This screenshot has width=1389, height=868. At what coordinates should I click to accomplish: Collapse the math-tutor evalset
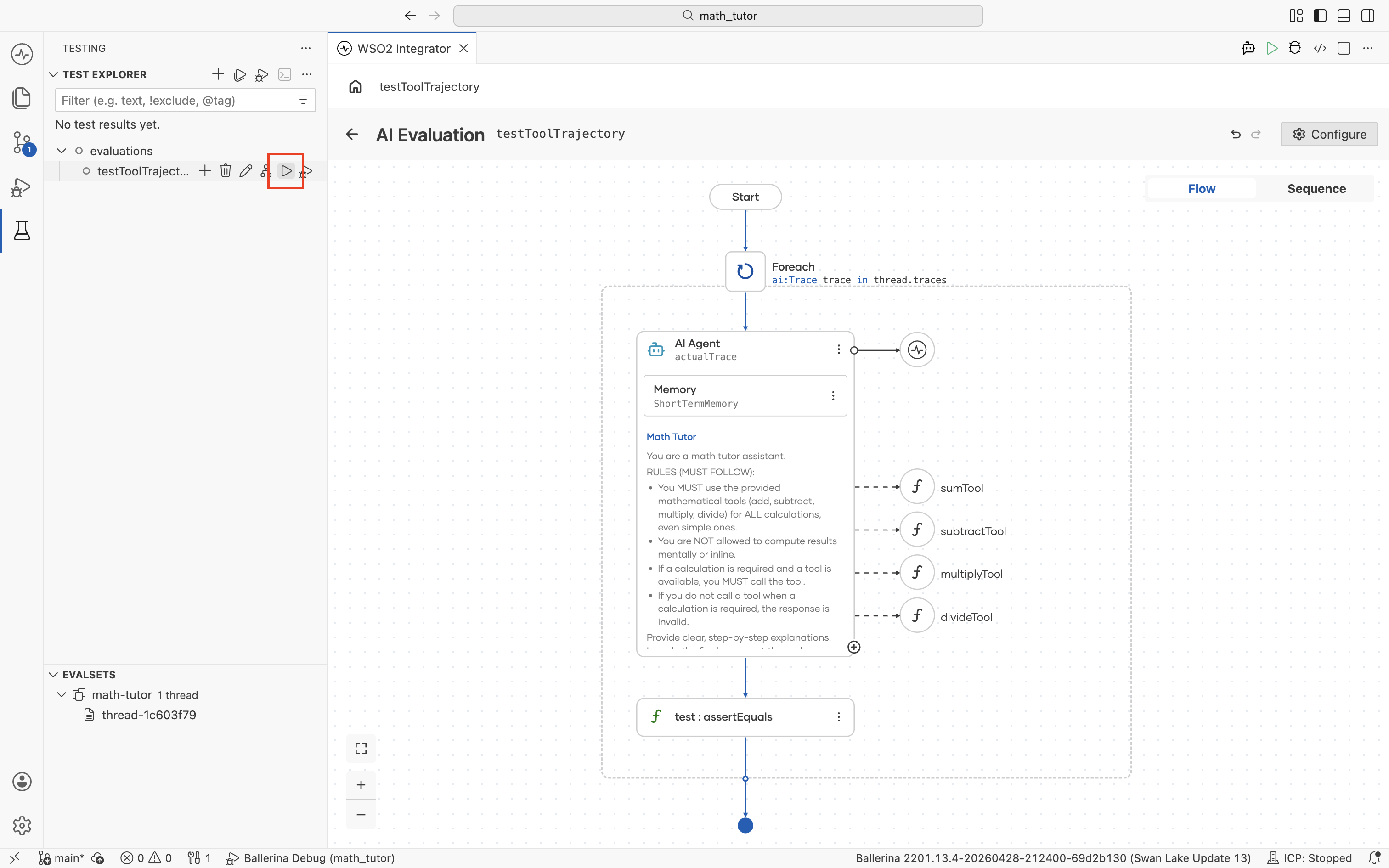pyautogui.click(x=62, y=694)
